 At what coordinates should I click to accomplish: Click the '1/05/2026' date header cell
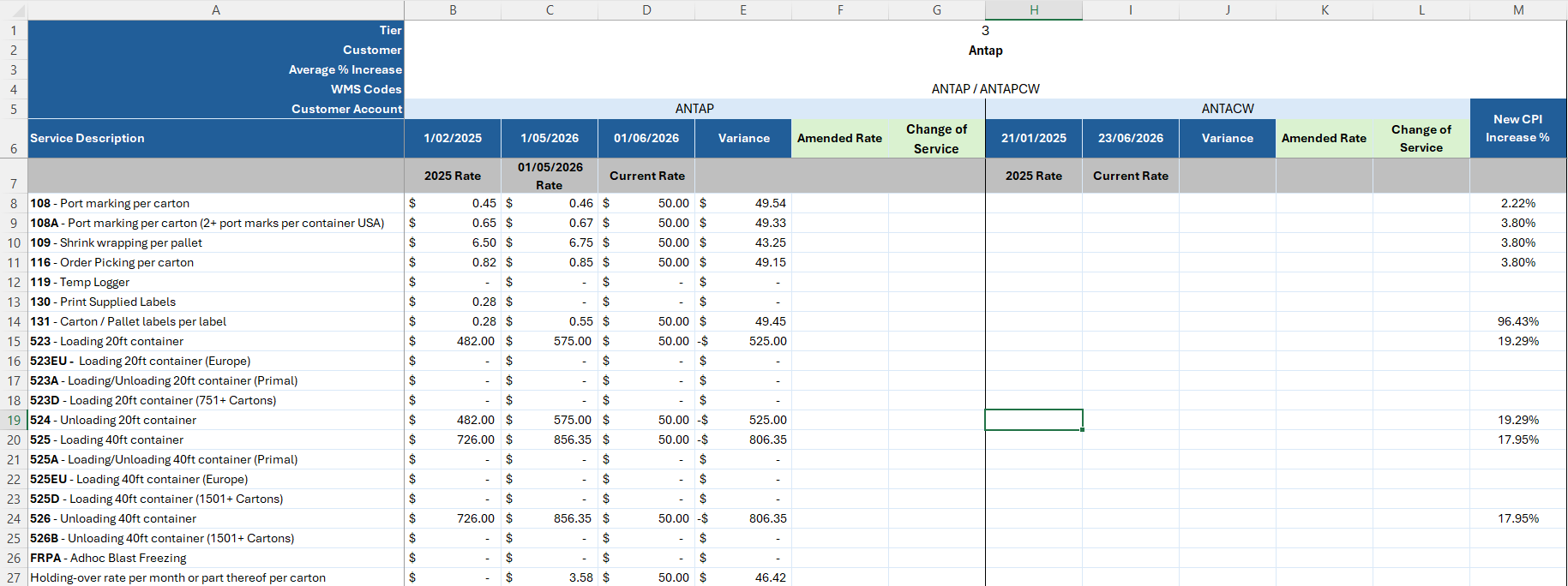(x=550, y=138)
